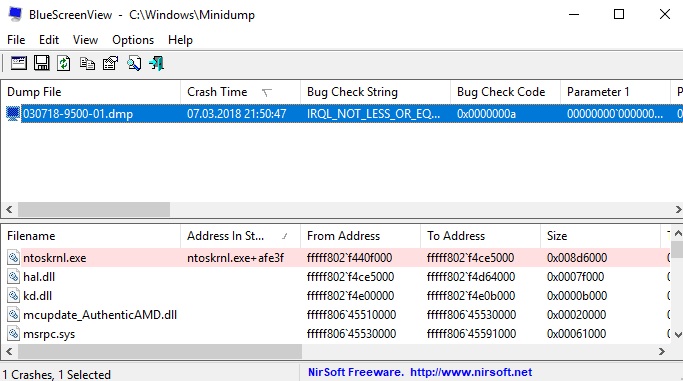The width and height of the screenshot is (683, 381).
Task: Click the BlueScreenView app icon in title bar
Action: tap(15, 14)
